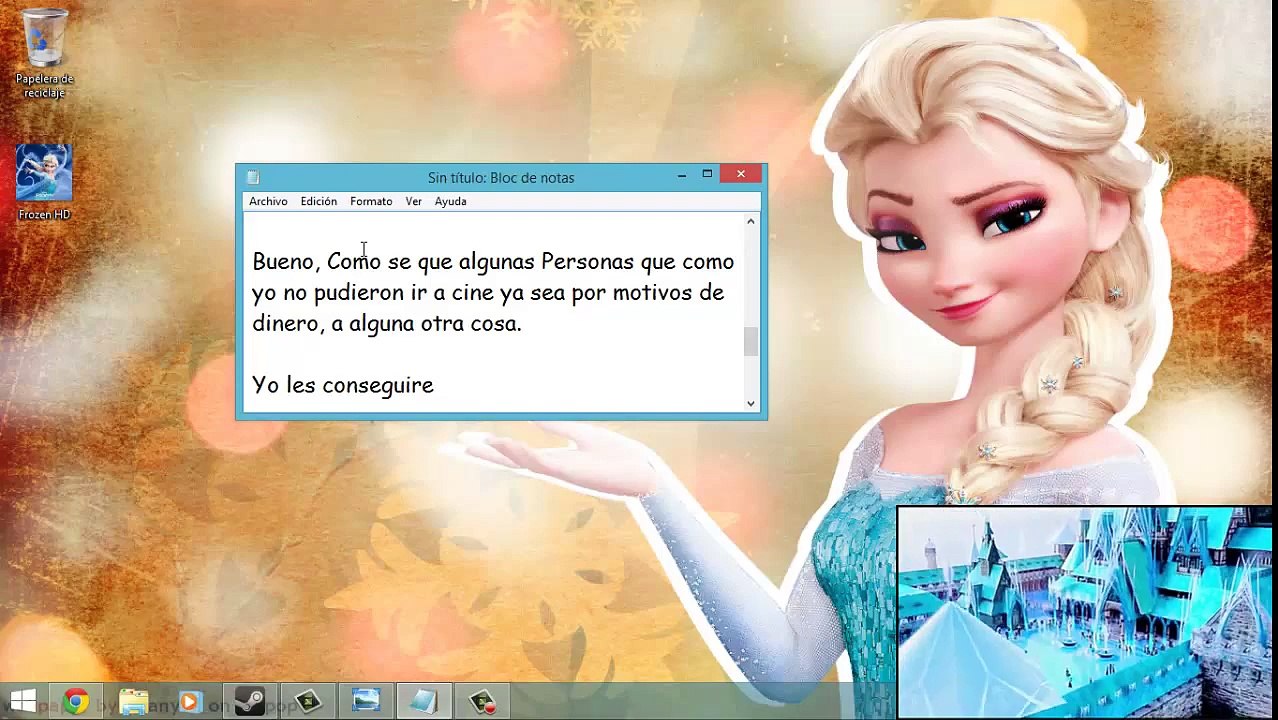Open the Formato menu
1278x720 pixels.
tap(371, 201)
